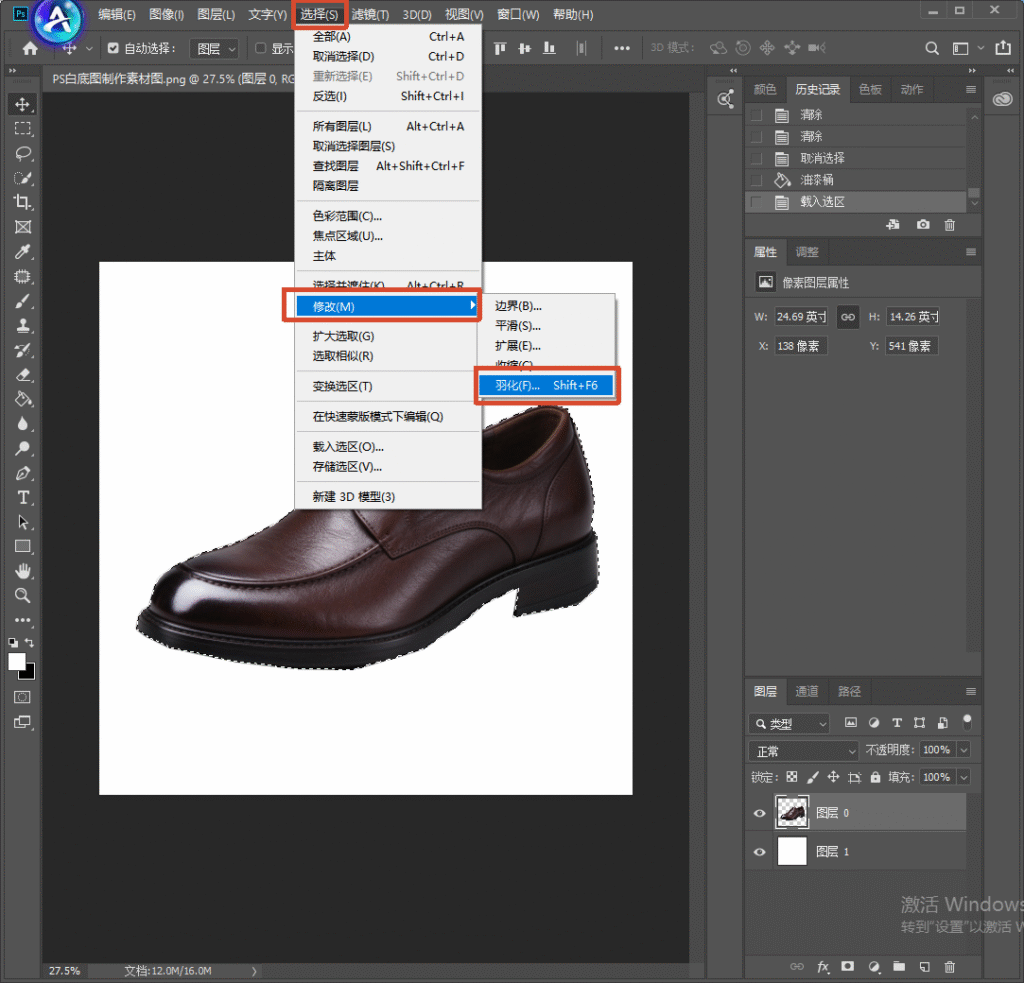Toggle the layer filter switch
Image resolution: width=1024 pixels, height=983 pixels.
[x=967, y=722]
